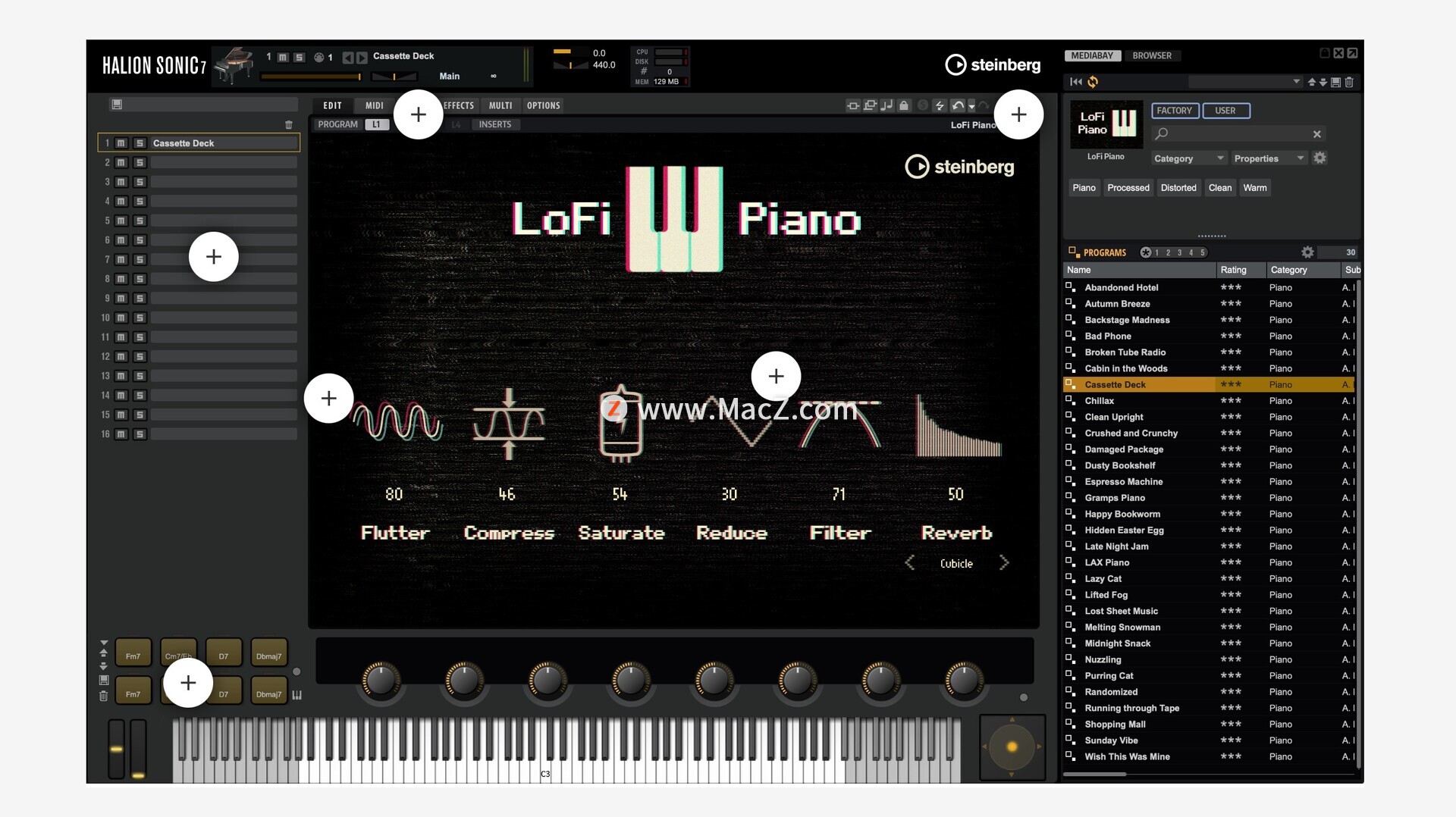Click the Filter curve icon
This screenshot has height=817, width=1456.
pyautogui.click(x=840, y=424)
